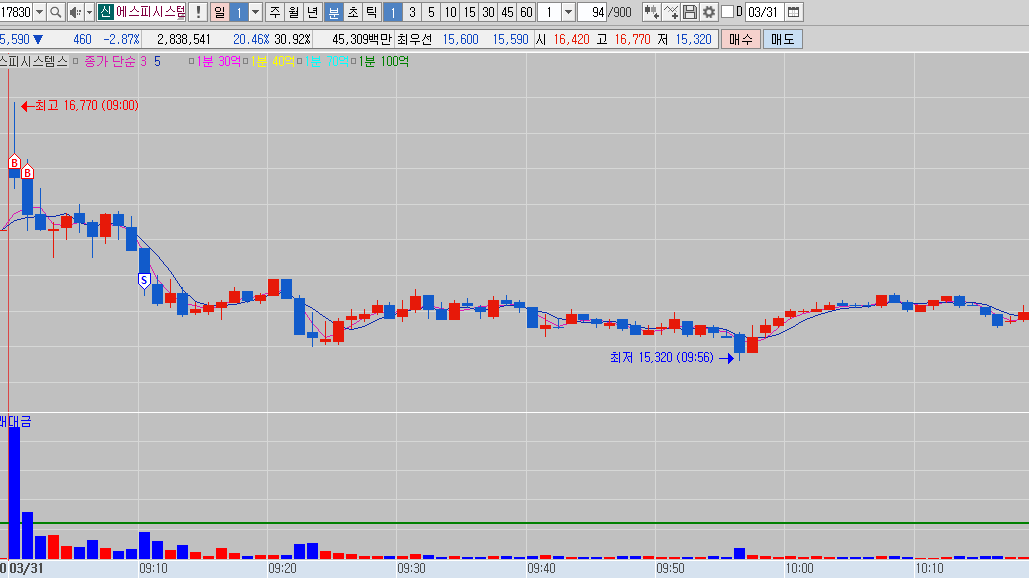
Task: Open chart settings gear icon
Action: click(x=709, y=12)
